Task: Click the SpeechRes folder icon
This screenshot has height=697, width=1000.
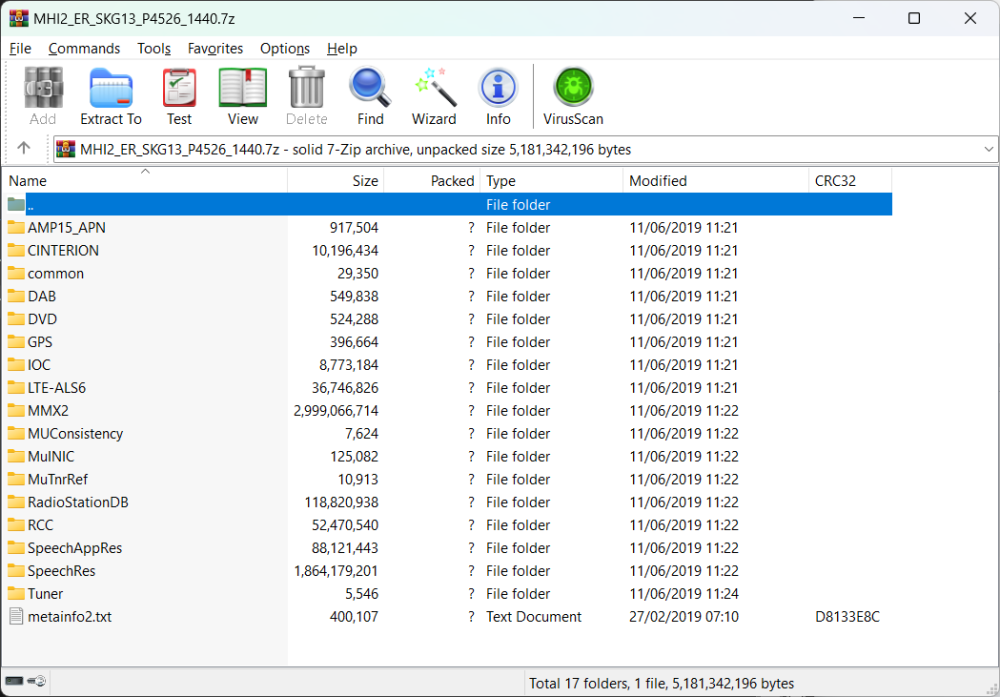Action: tap(16, 571)
